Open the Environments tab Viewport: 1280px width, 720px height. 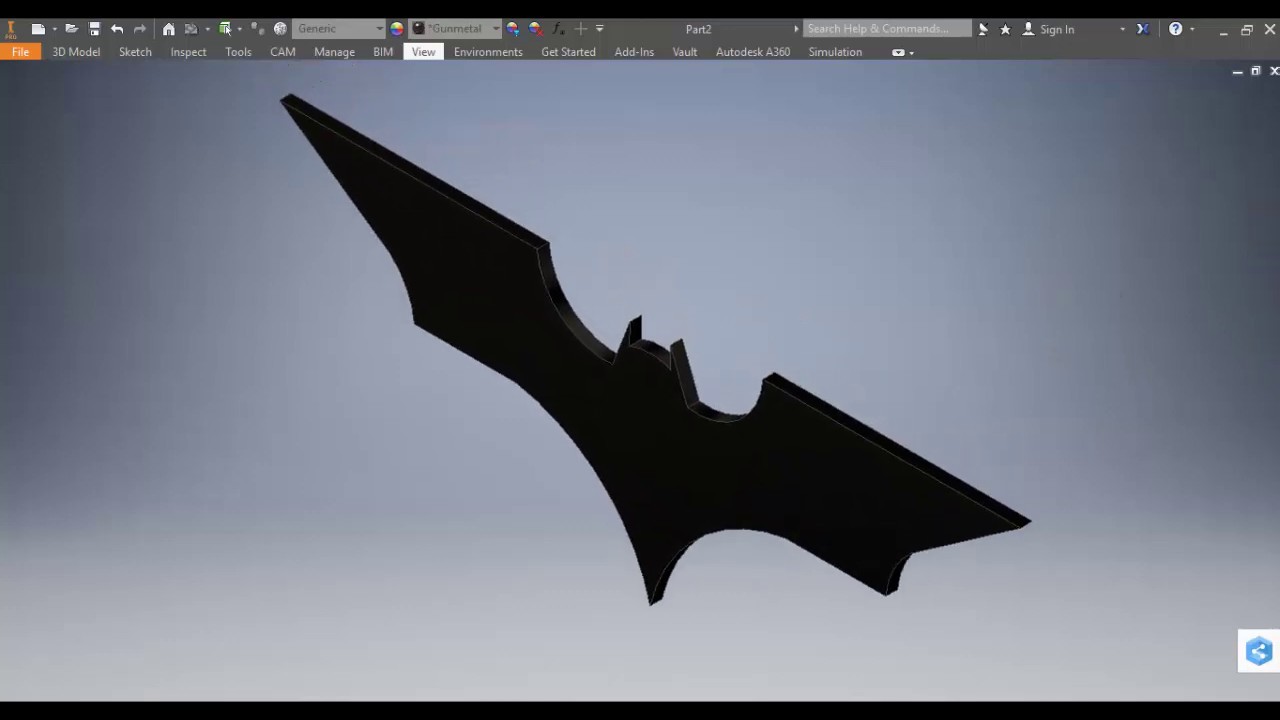coord(488,52)
